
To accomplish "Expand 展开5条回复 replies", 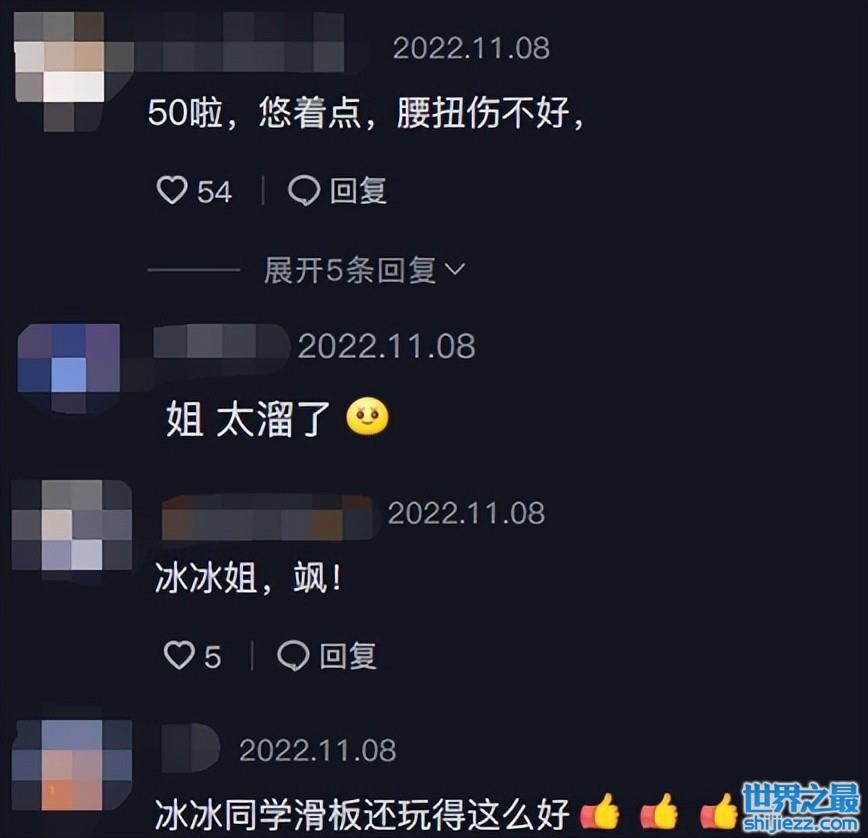I will (364, 270).
